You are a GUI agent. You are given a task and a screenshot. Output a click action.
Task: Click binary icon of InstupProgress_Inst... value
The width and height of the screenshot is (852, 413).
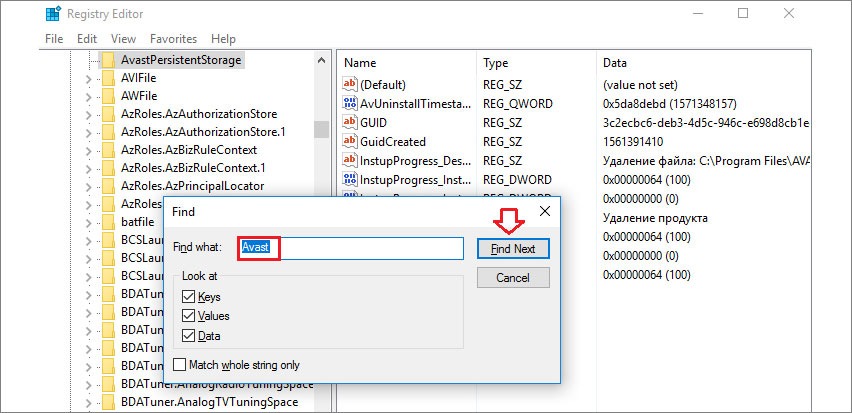[x=349, y=179]
